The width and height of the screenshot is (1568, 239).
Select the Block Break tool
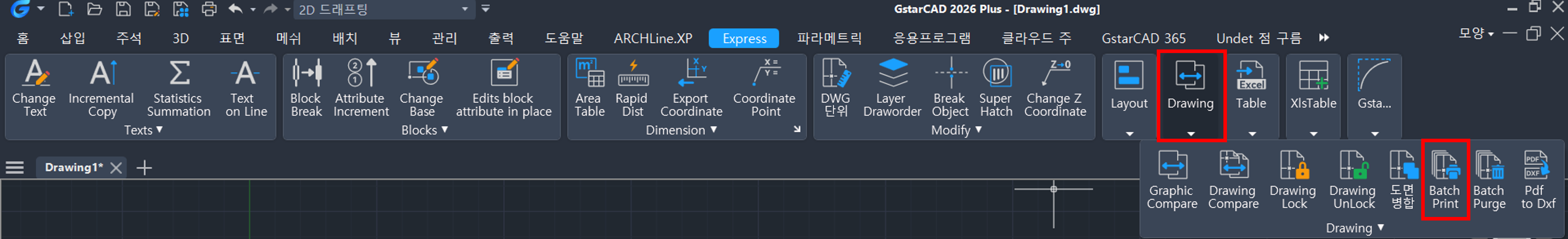305,87
